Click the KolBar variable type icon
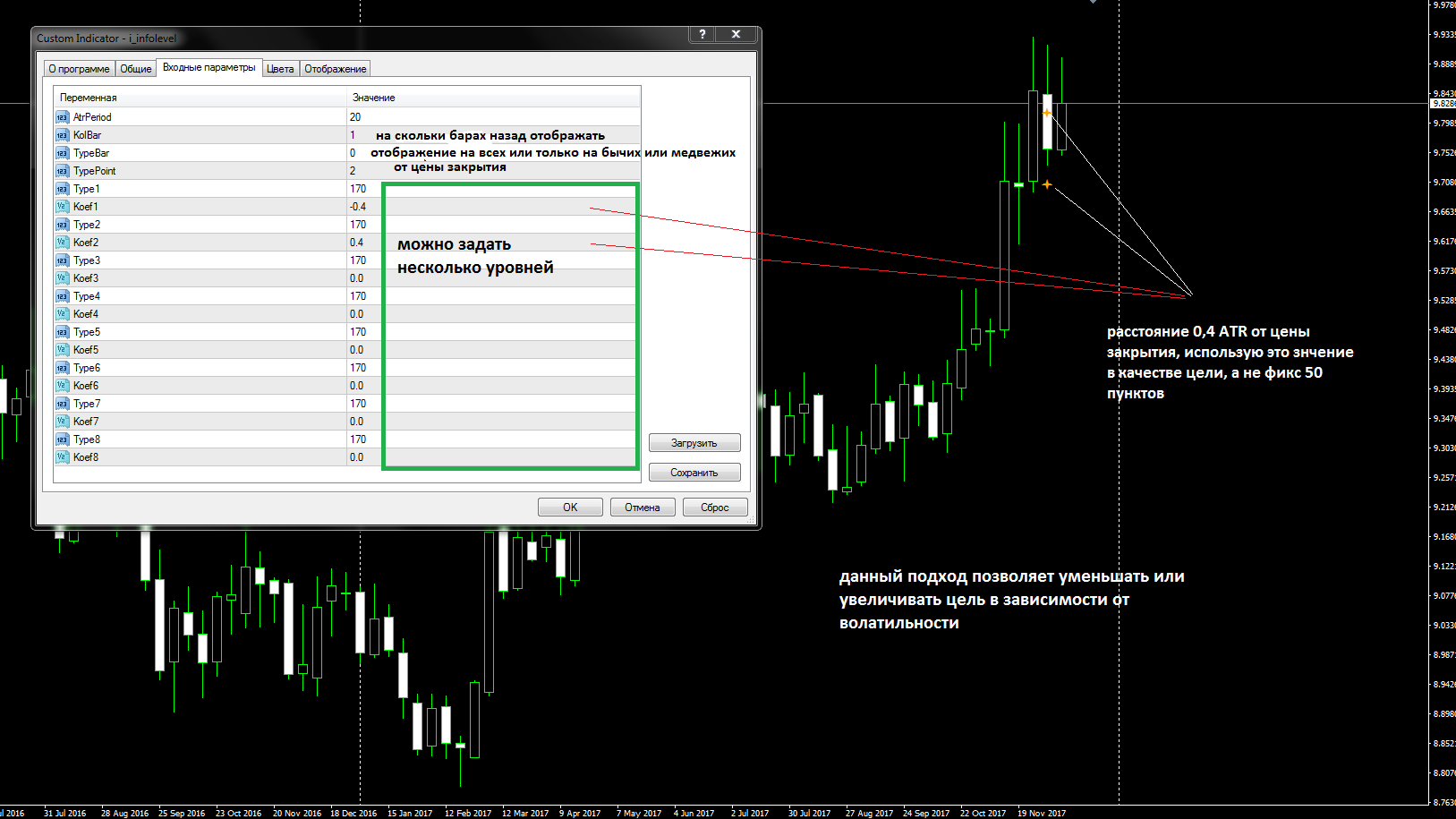This screenshot has width=1456, height=819. (x=62, y=135)
